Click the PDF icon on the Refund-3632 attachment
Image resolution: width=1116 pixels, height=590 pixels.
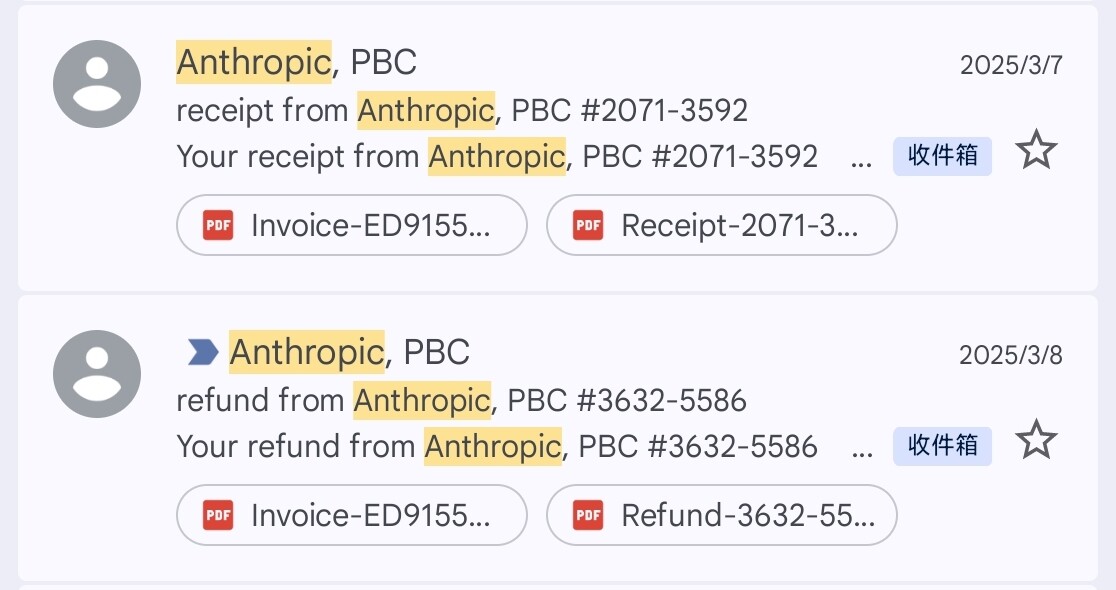click(x=588, y=515)
